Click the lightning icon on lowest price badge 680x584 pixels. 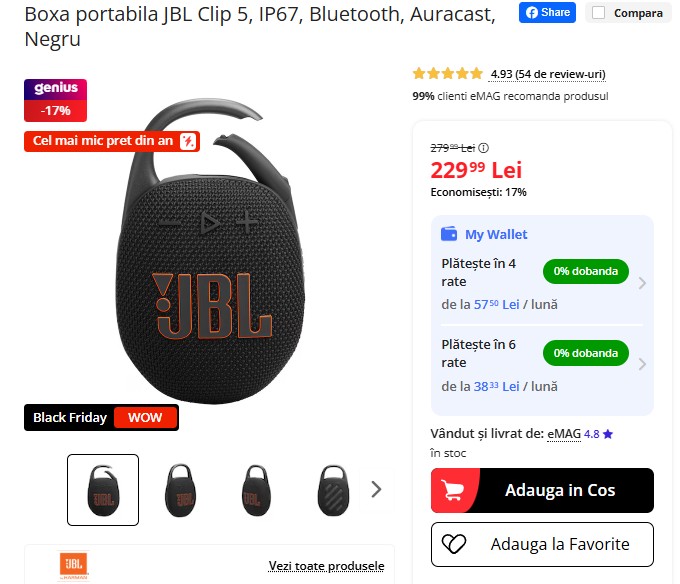pos(188,141)
